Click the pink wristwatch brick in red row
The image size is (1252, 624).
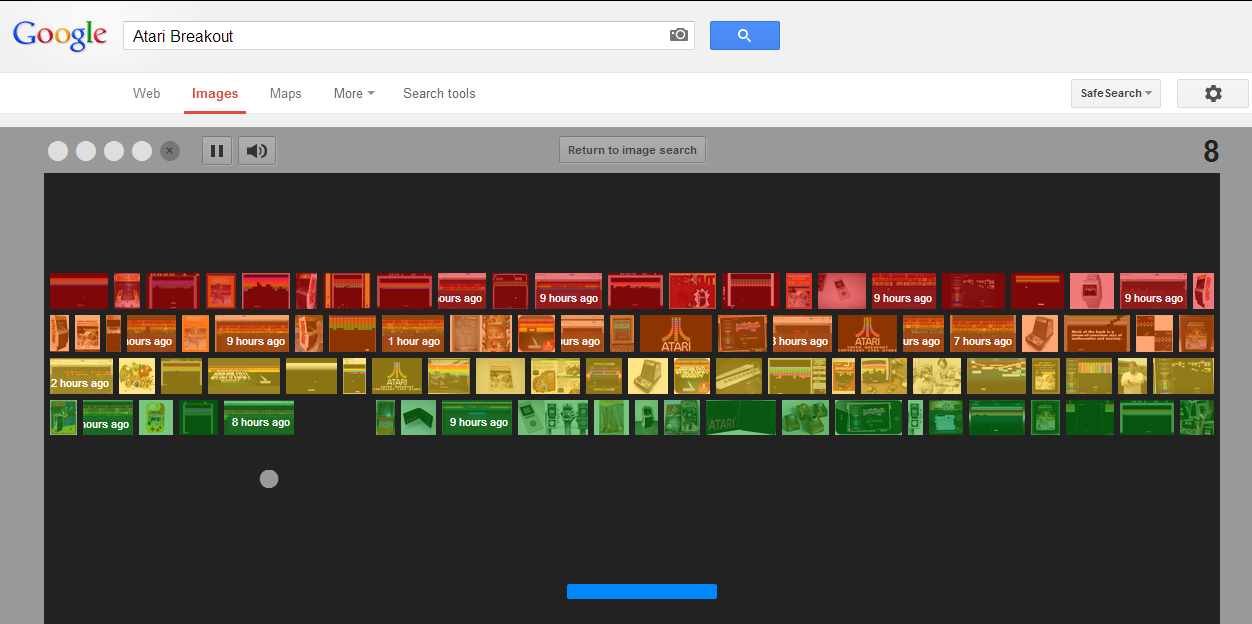point(1092,291)
